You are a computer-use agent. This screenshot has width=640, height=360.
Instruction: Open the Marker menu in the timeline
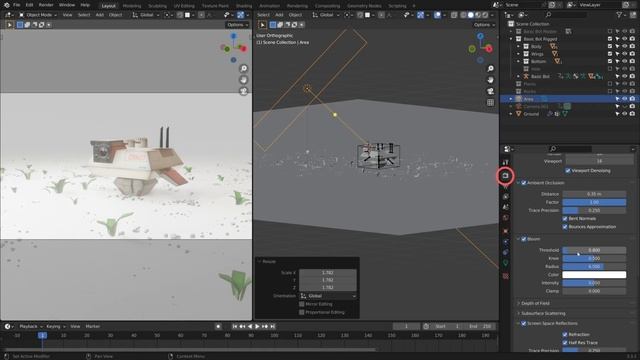93,326
